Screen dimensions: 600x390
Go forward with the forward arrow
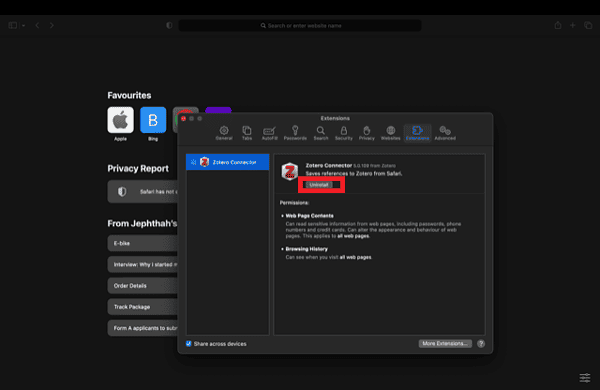pos(52,25)
